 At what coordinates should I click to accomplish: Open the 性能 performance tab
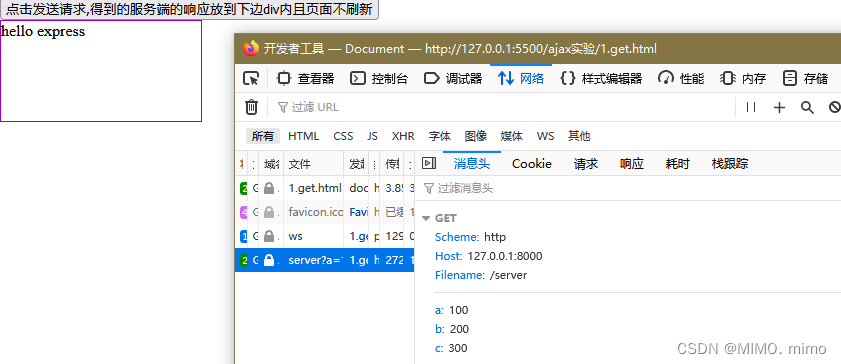[681, 79]
